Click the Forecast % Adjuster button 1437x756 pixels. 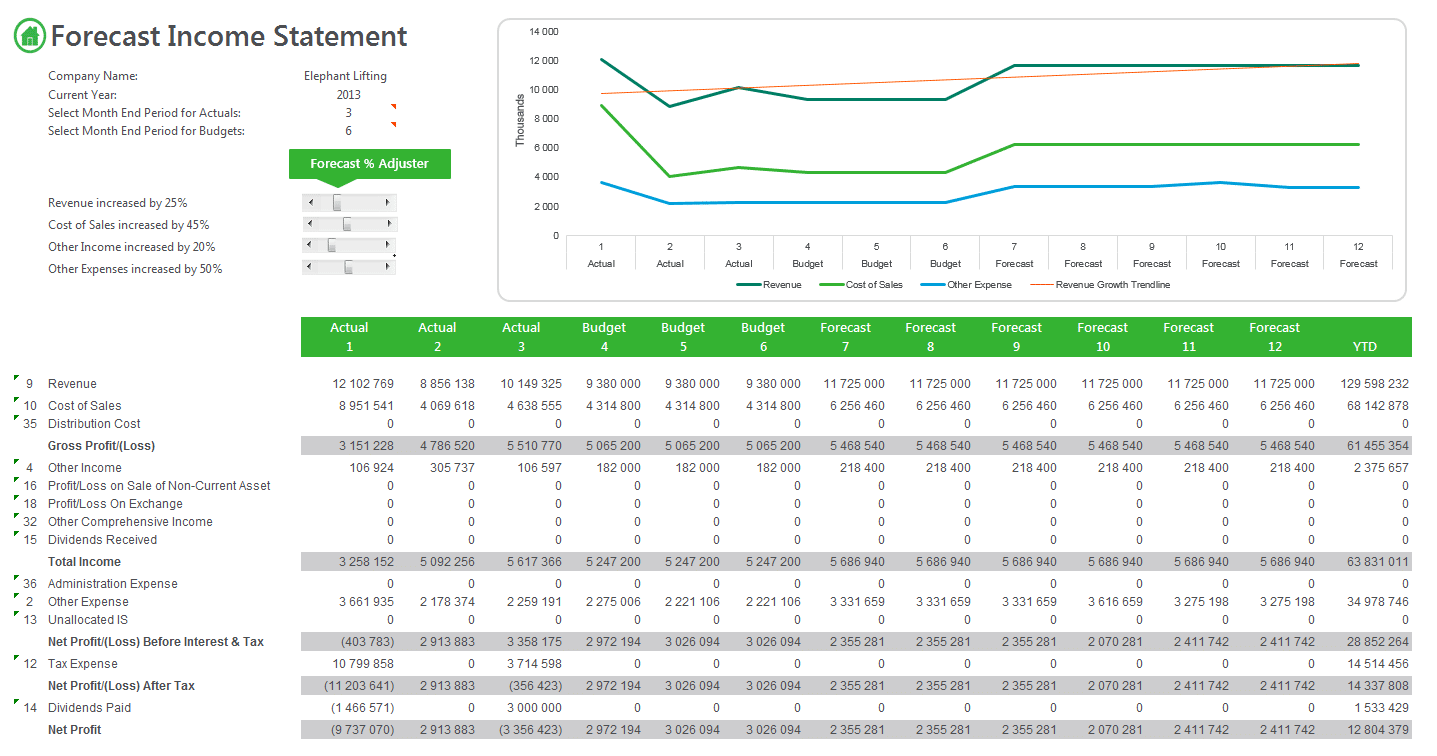pyautogui.click(x=369, y=164)
